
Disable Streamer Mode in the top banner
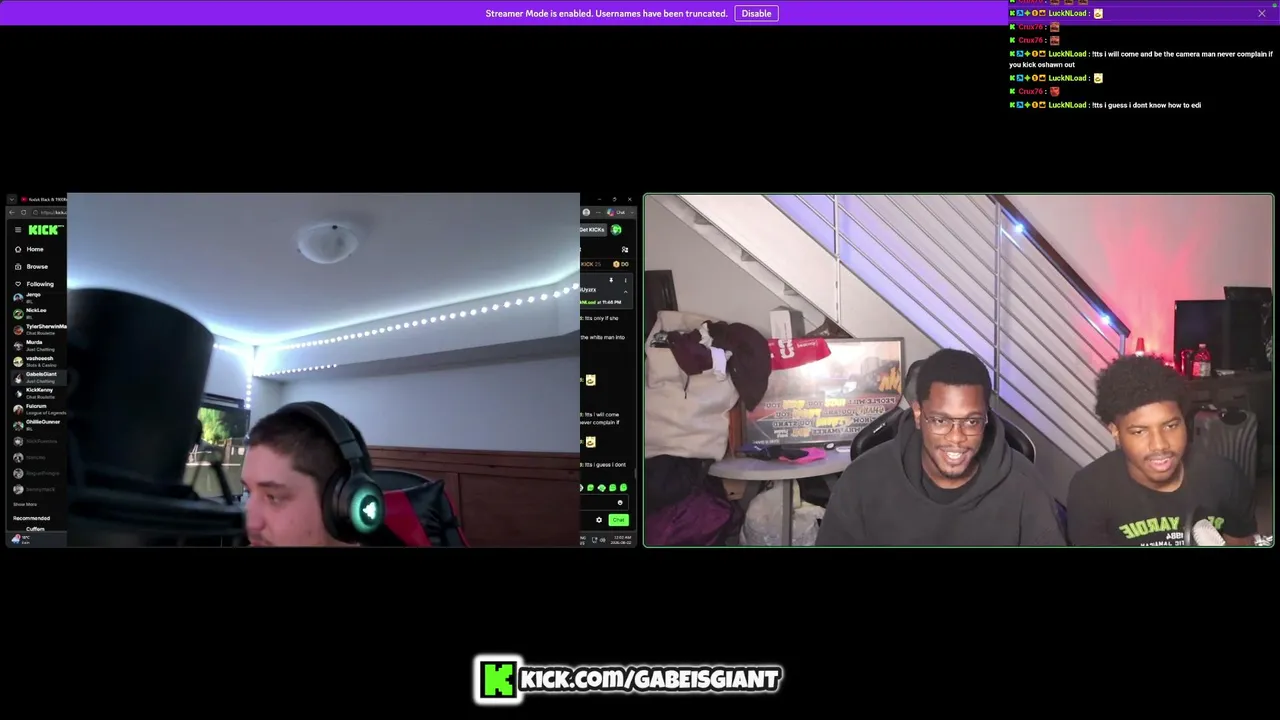click(756, 13)
